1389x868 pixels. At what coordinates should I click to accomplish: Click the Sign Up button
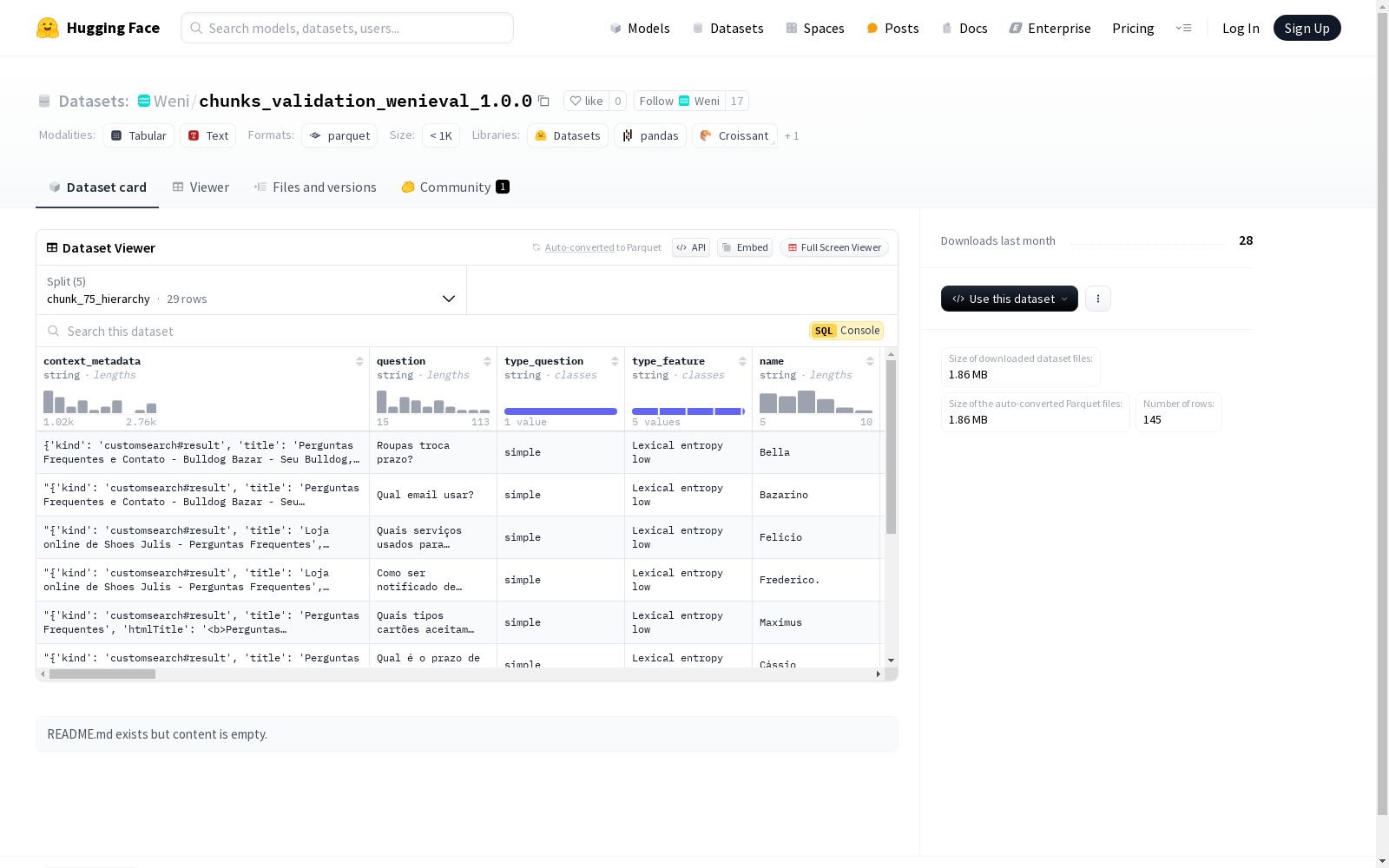pos(1307,28)
